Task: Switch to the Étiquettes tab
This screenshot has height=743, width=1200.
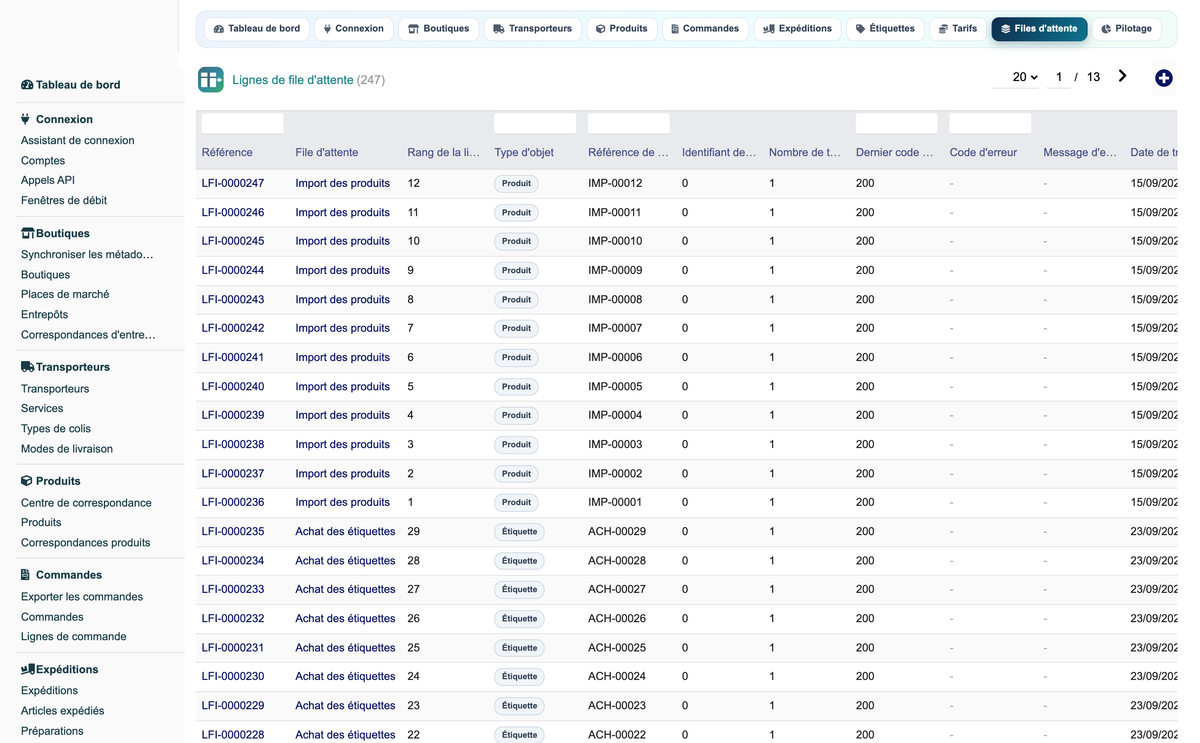Action: click(885, 29)
